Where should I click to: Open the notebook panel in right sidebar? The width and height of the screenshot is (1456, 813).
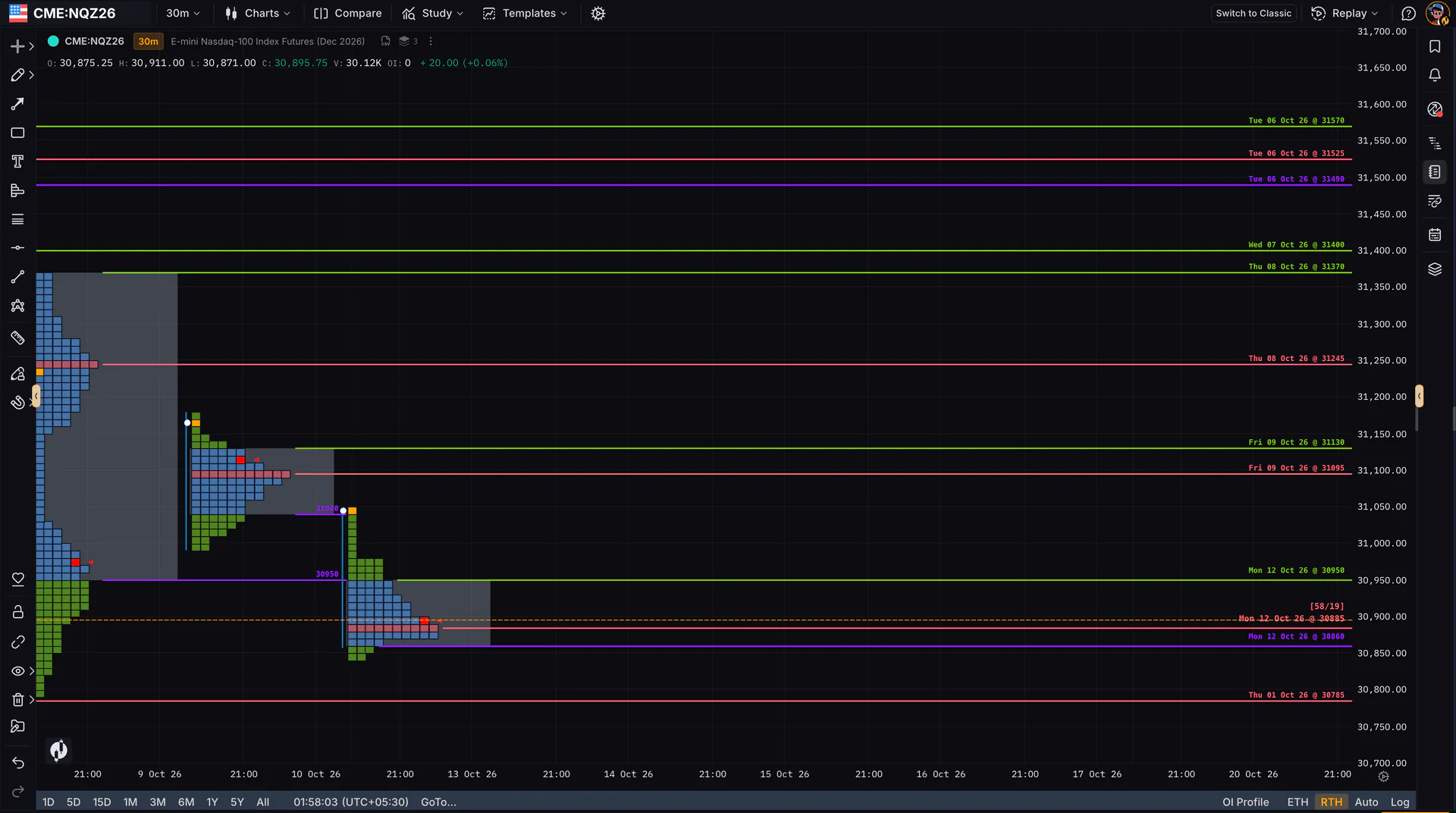coord(1435,172)
